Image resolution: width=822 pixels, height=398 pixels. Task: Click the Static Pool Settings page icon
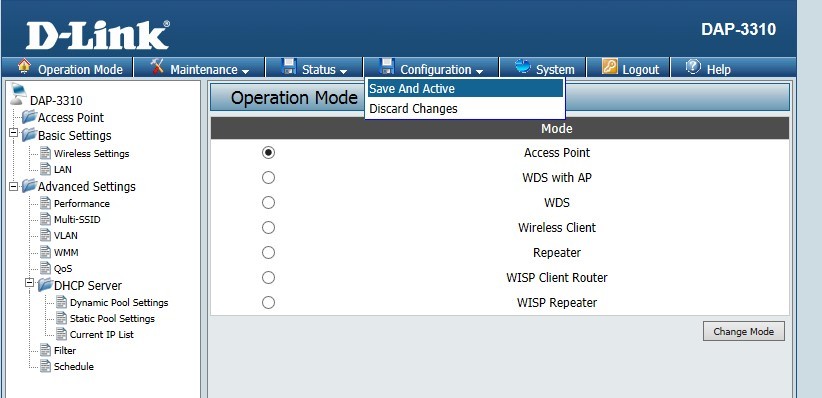[x=62, y=318]
